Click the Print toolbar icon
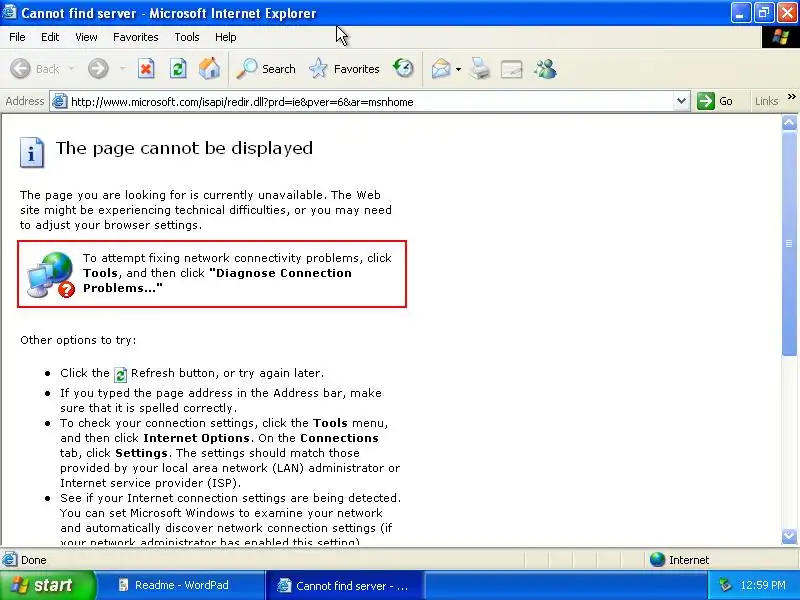The height and width of the screenshot is (600, 800). pos(480,68)
